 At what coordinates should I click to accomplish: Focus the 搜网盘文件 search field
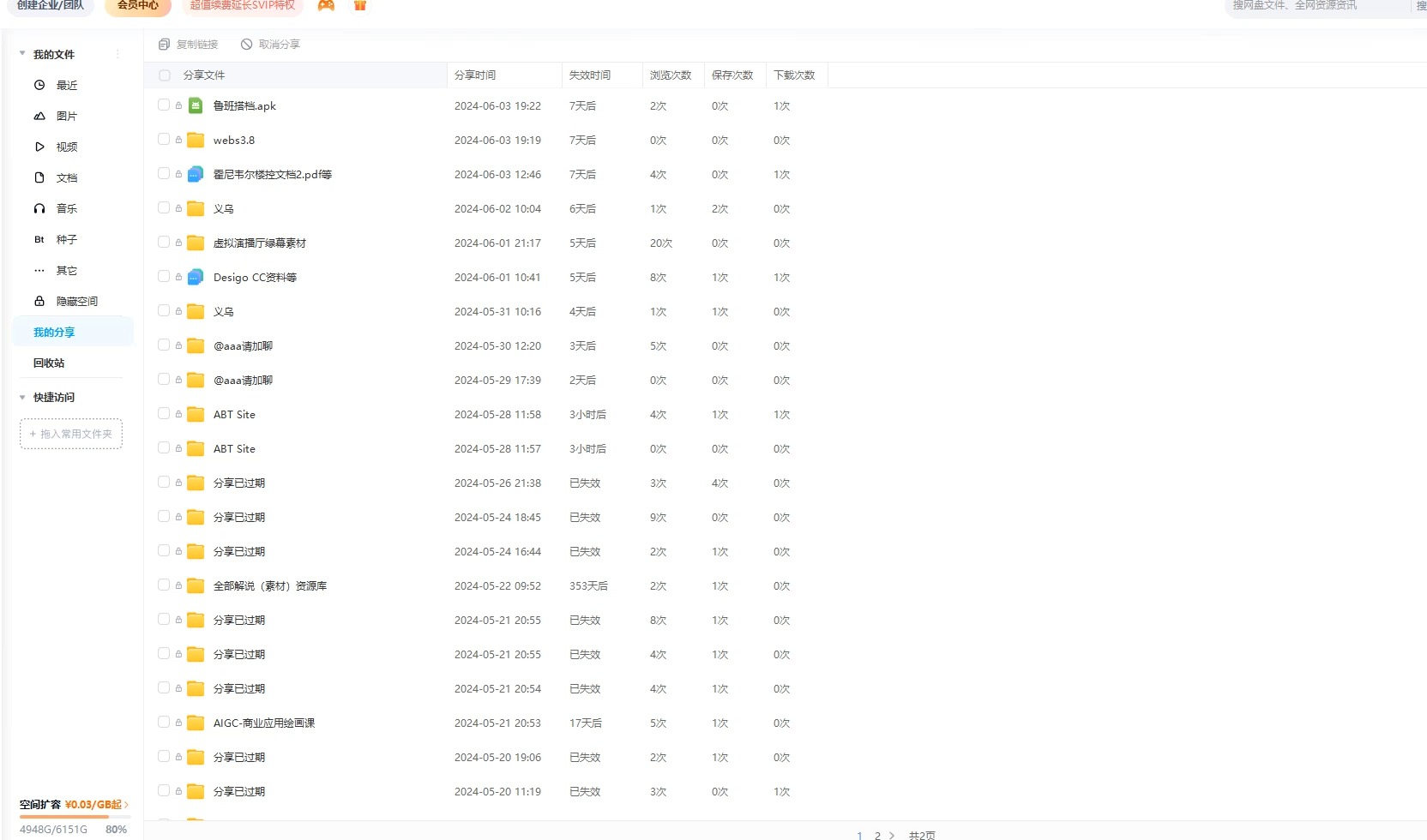(1316, 6)
